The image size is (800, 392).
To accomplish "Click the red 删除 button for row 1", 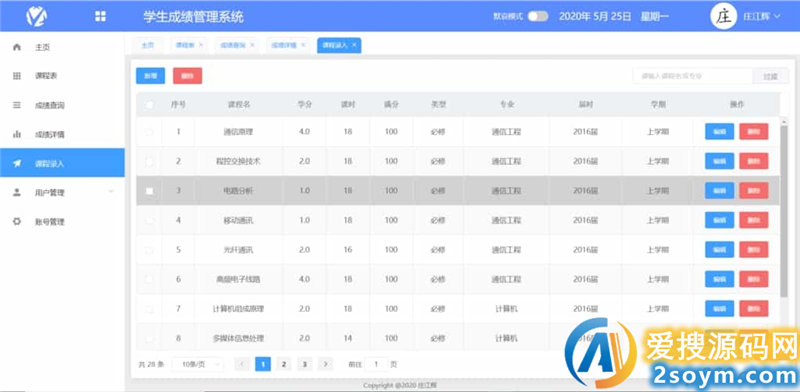I will (x=754, y=132).
